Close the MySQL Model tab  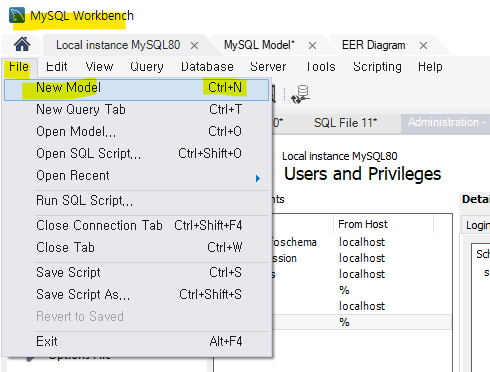point(312,45)
